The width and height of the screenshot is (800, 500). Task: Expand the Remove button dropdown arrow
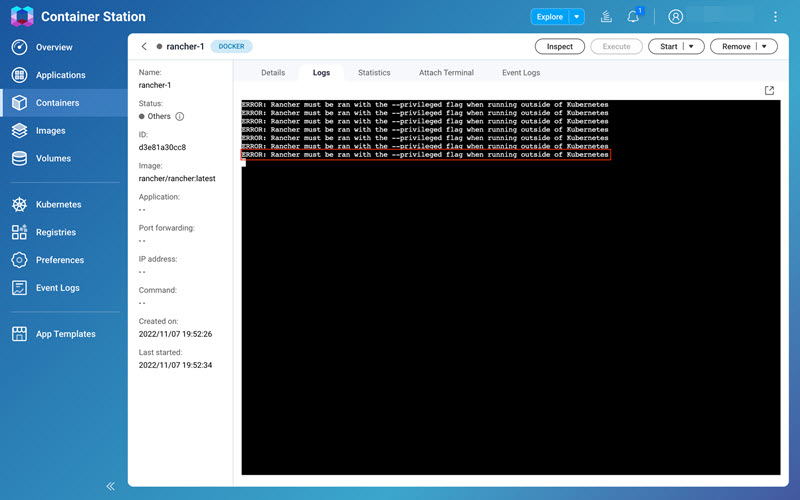tap(764, 46)
